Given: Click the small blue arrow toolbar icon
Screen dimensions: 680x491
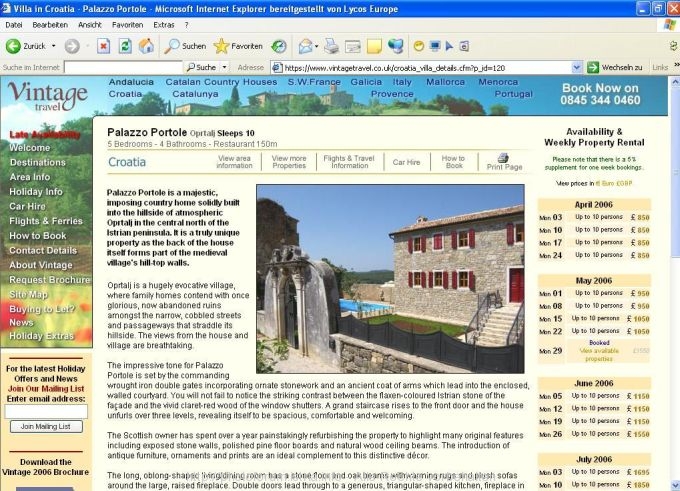Looking at the screenshot, I should 449,46.
